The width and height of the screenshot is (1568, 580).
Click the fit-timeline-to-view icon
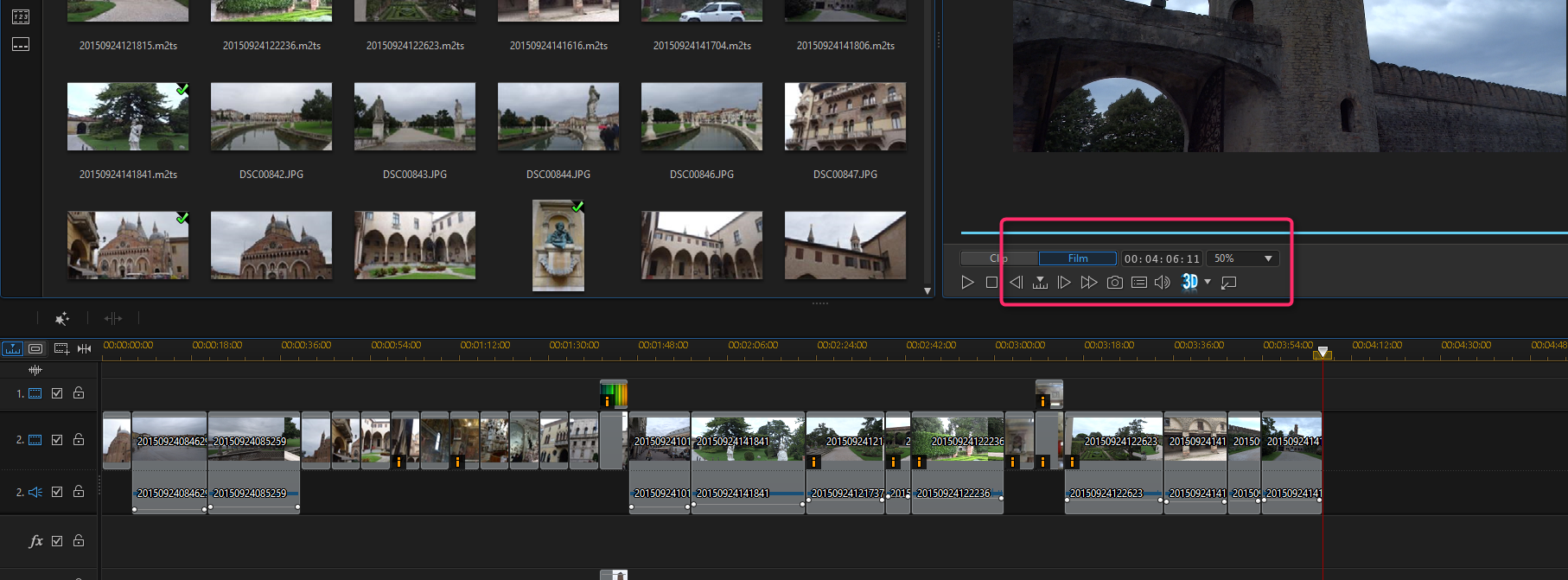point(84,348)
